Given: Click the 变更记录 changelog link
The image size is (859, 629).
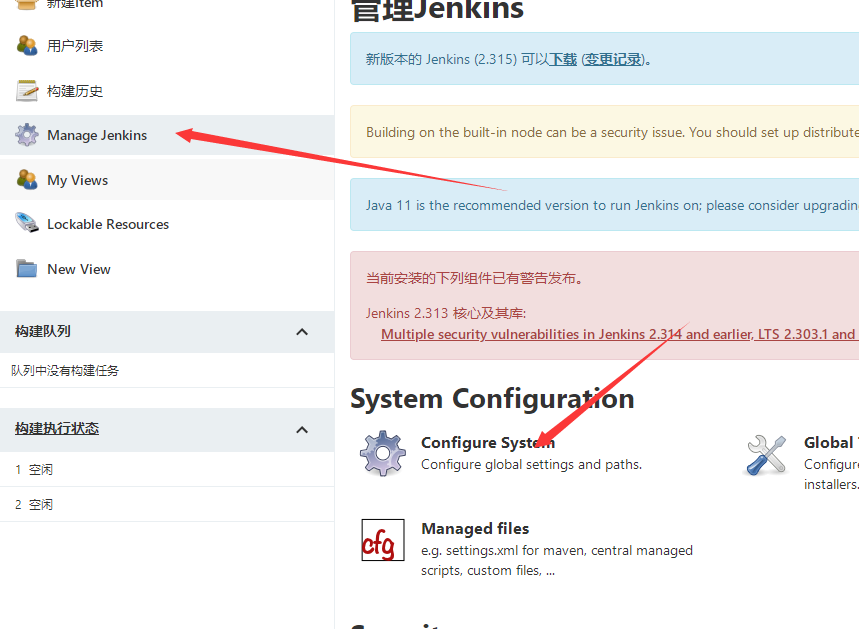Looking at the screenshot, I should click(613, 59).
